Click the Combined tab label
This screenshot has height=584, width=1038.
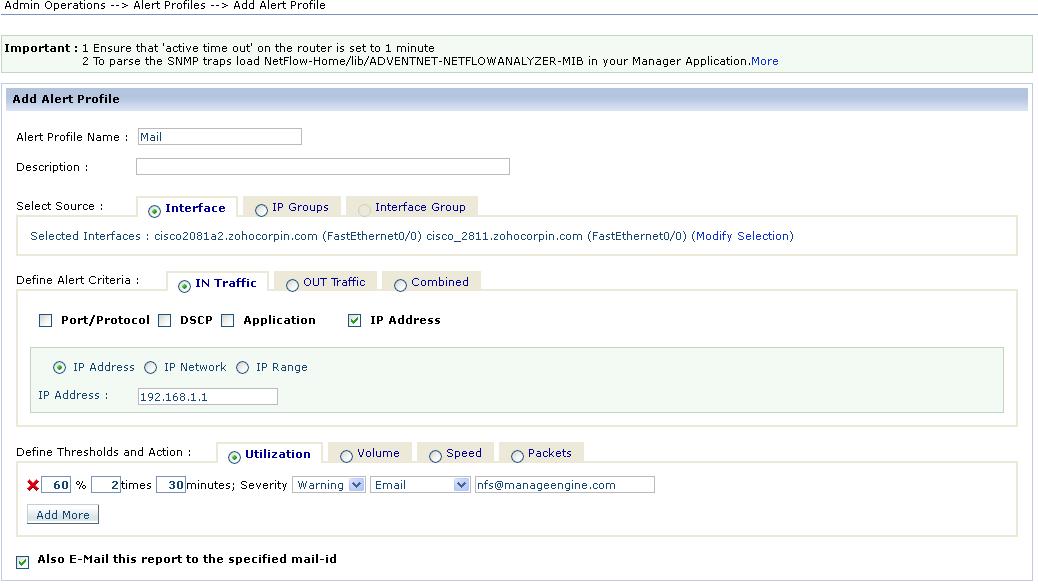coord(440,282)
